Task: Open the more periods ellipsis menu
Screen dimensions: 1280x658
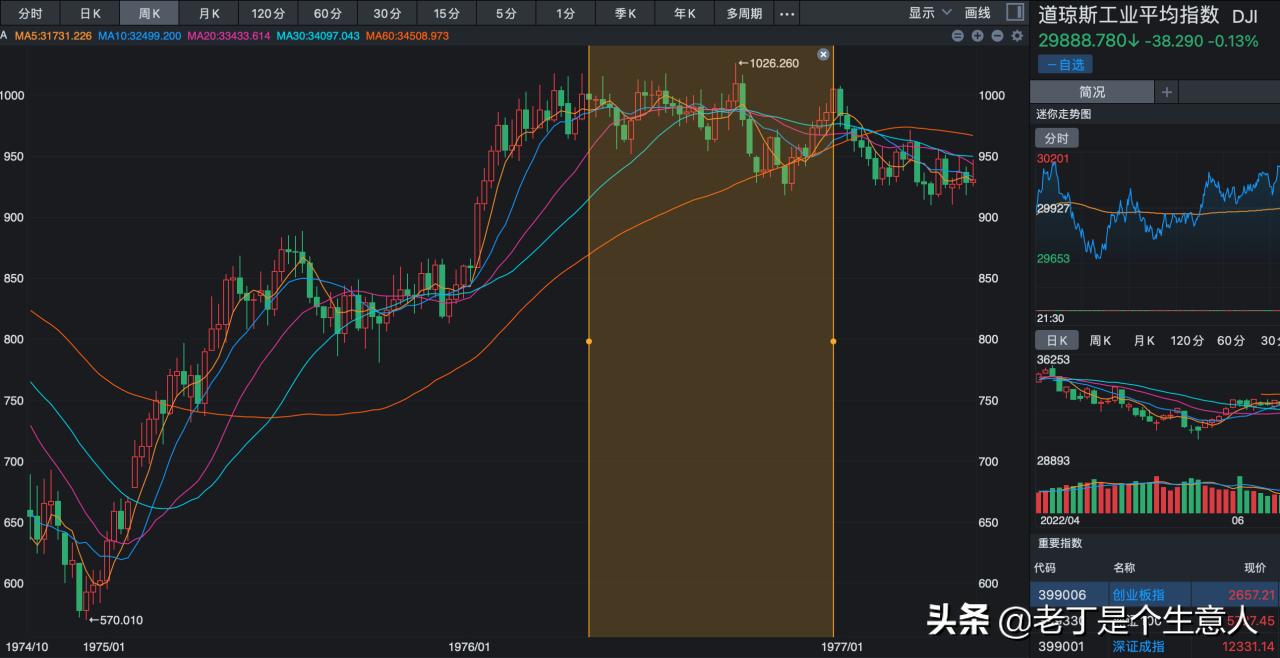Action: click(787, 13)
